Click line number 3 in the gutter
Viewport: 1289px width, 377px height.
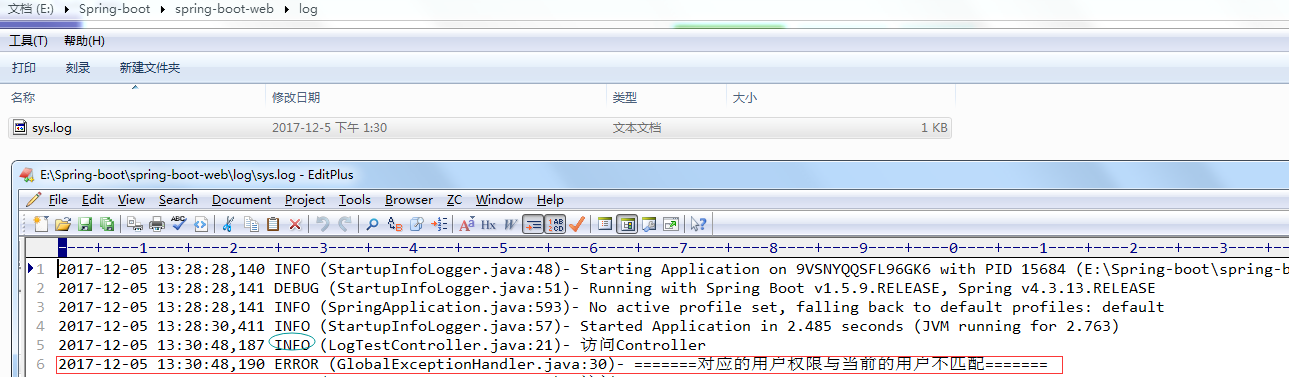click(x=40, y=307)
